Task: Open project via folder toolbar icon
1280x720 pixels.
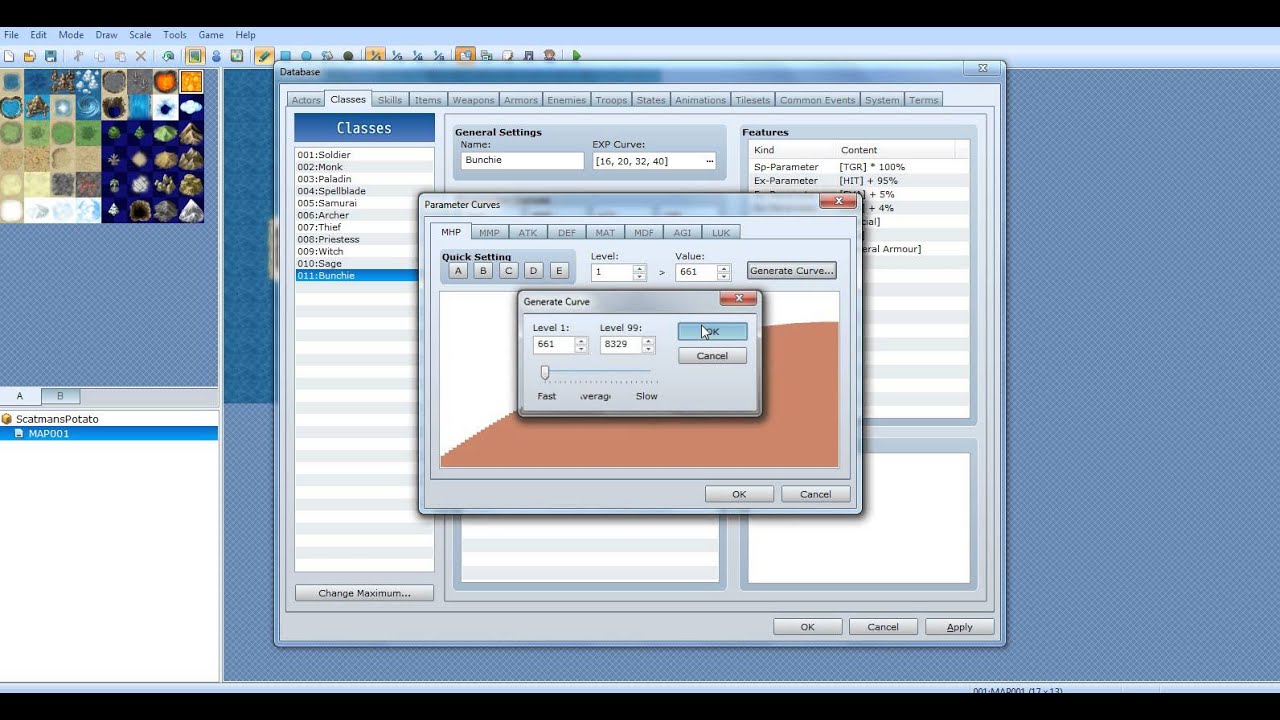Action: click(30, 56)
